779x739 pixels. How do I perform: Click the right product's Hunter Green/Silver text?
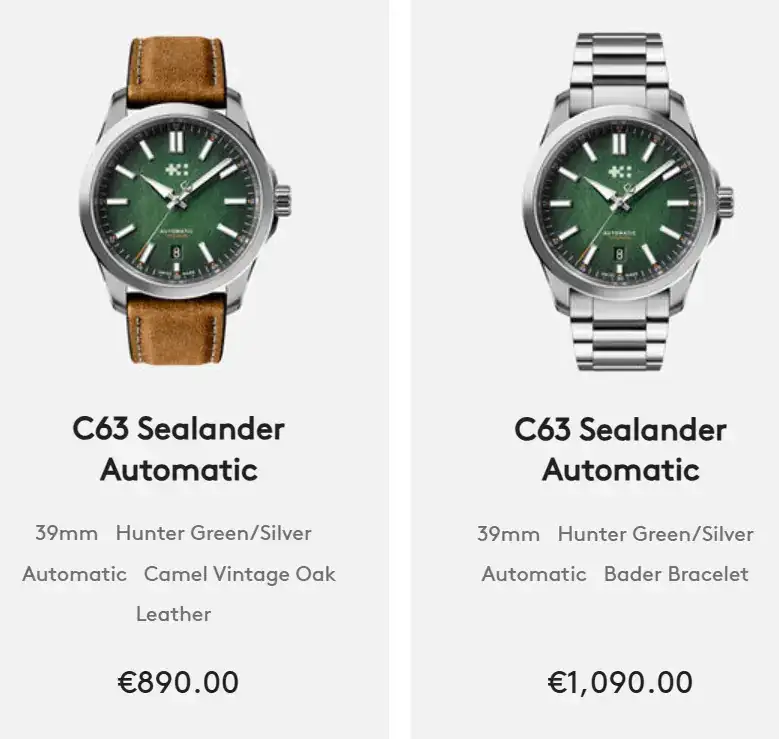pos(656,534)
